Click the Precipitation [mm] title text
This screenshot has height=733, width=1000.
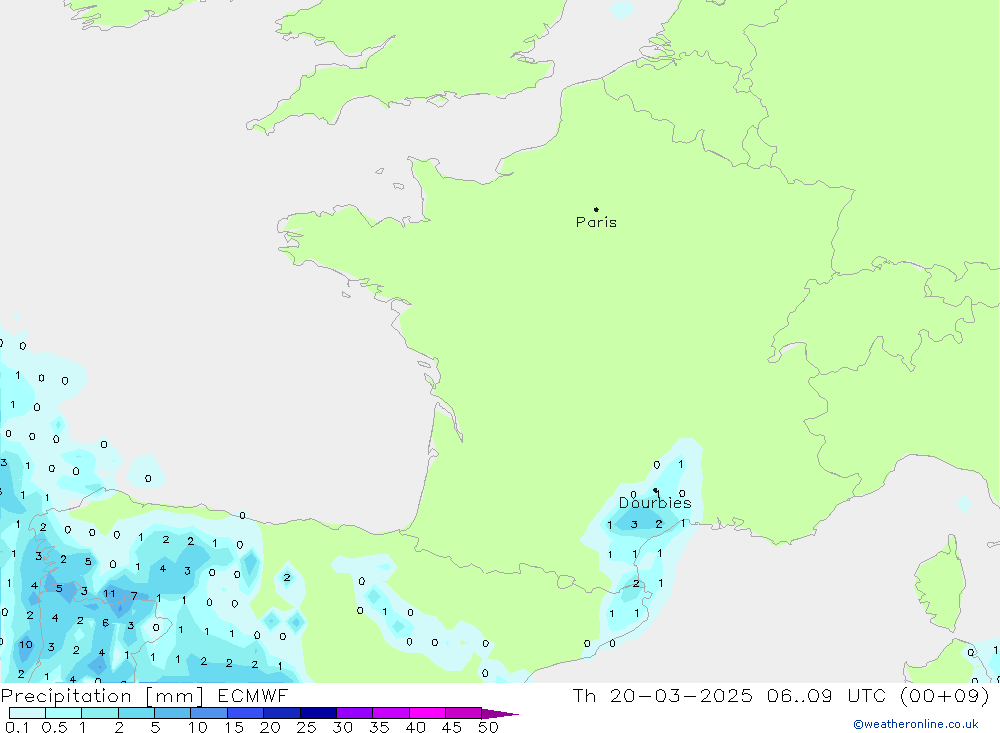click(x=102, y=695)
